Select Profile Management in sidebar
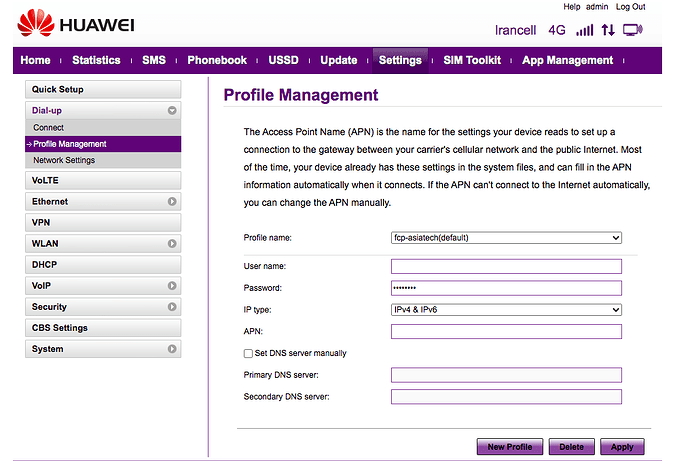The height and width of the screenshot is (461, 690). click(103, 144)
